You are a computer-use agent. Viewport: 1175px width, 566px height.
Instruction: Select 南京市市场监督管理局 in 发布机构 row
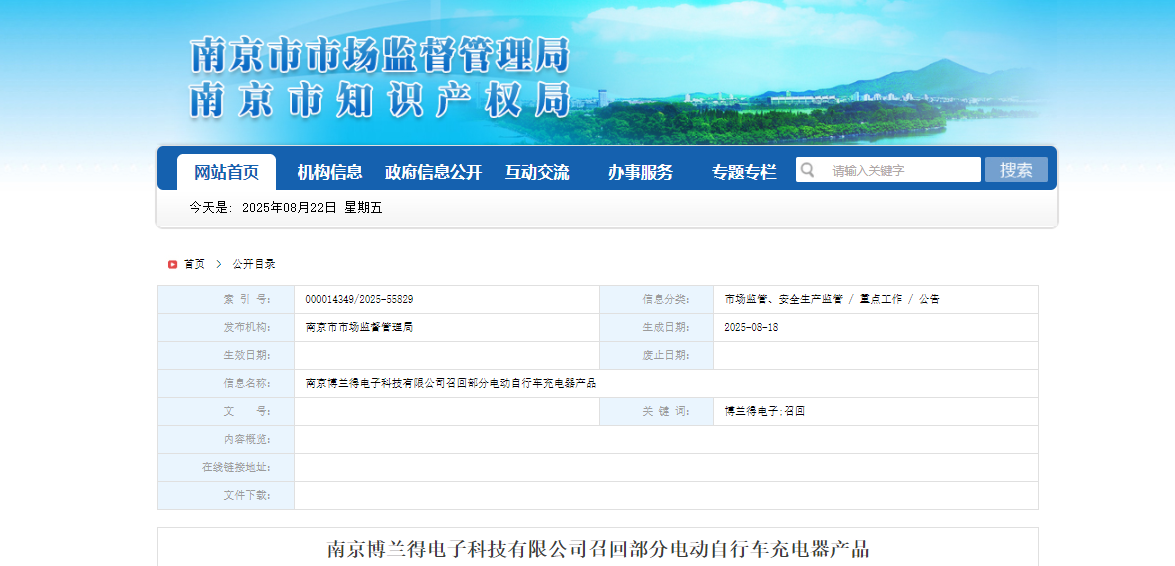(359, 327)
